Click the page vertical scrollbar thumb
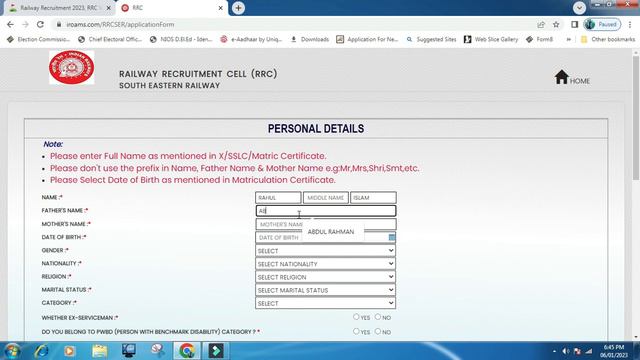The width and height of the screenshot is (640, 360). [x=636, y=118]
